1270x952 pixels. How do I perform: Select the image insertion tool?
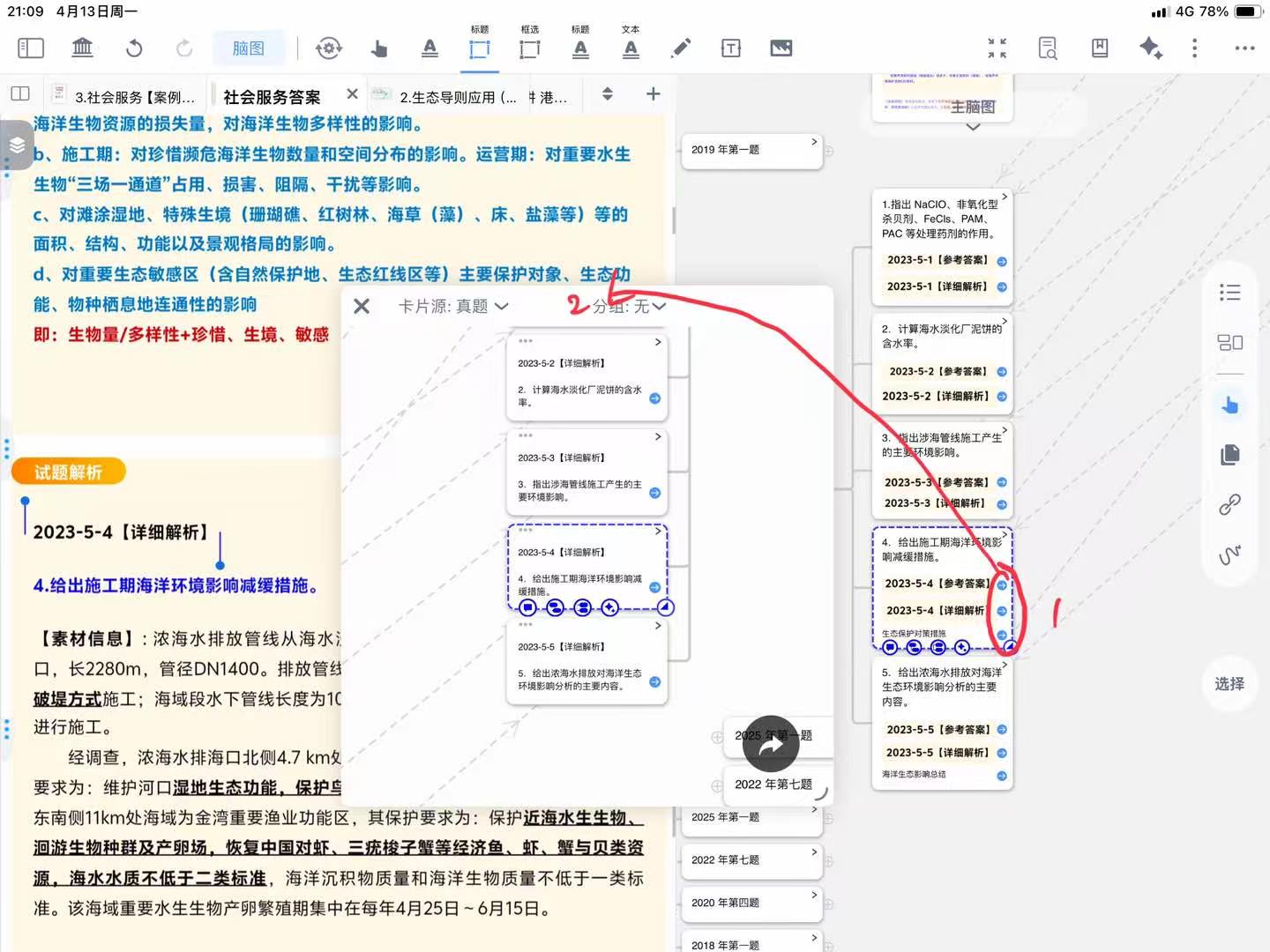click(781, 48)
